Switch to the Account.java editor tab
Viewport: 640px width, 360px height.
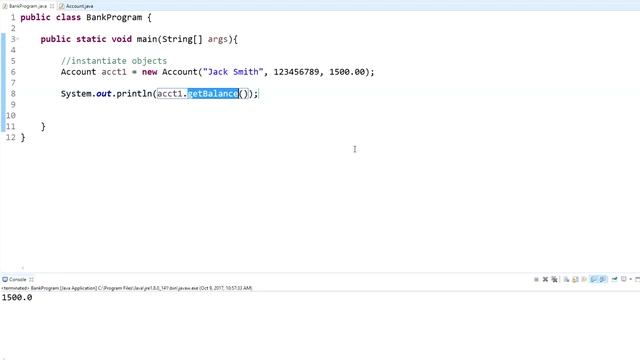click(x=76, y=6)
